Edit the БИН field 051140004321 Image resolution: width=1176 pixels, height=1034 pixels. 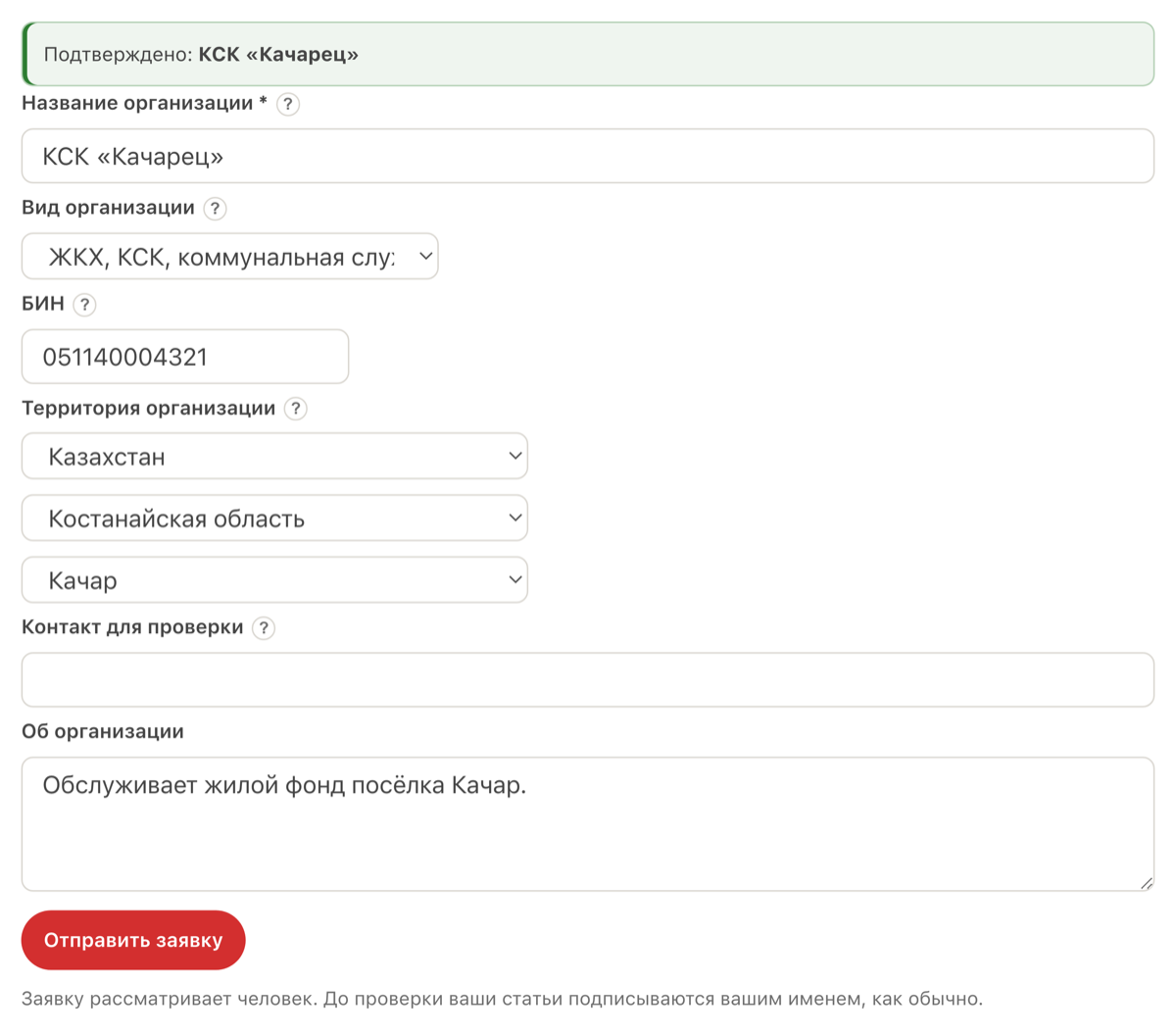[185, 357]
